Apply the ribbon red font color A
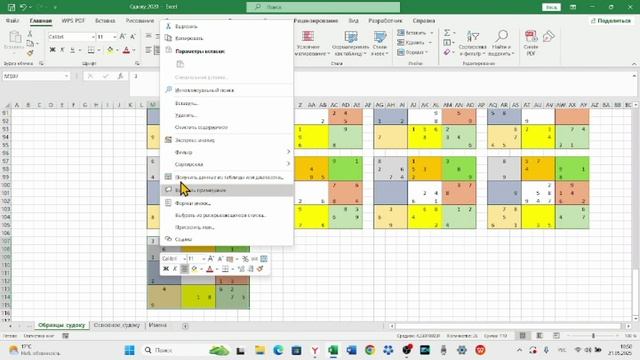Image resolution: width=640 pixels, height=360 pixels. 126,50
